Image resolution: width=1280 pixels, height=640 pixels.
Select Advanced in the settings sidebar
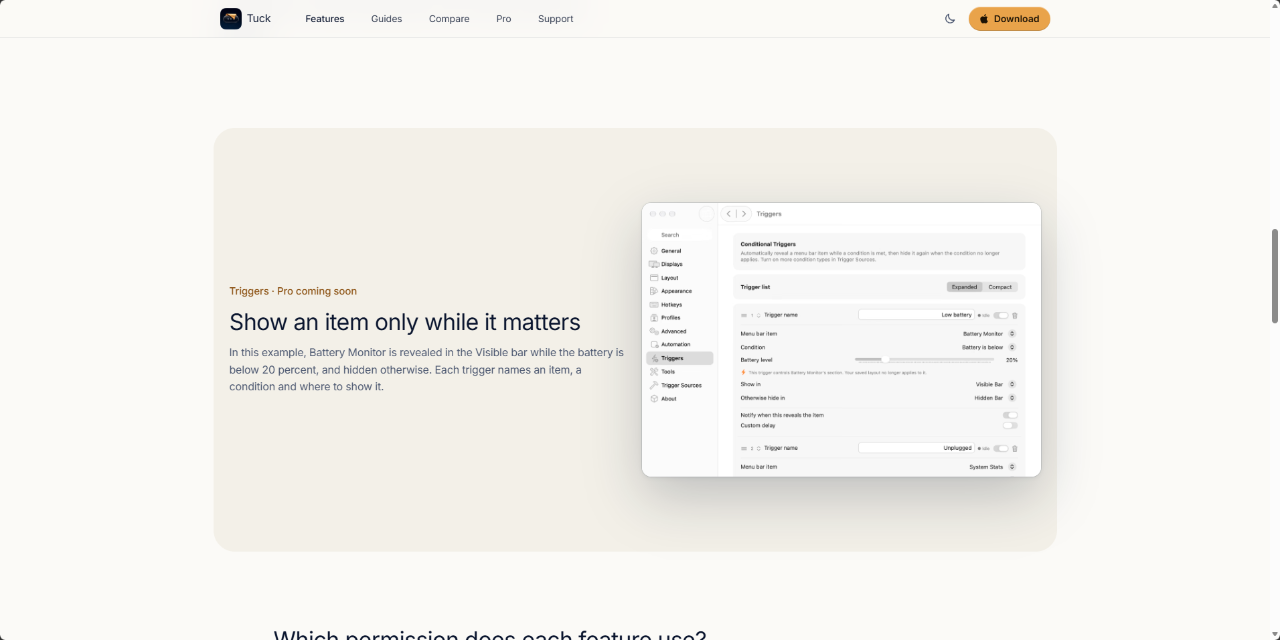click(668, 331)
